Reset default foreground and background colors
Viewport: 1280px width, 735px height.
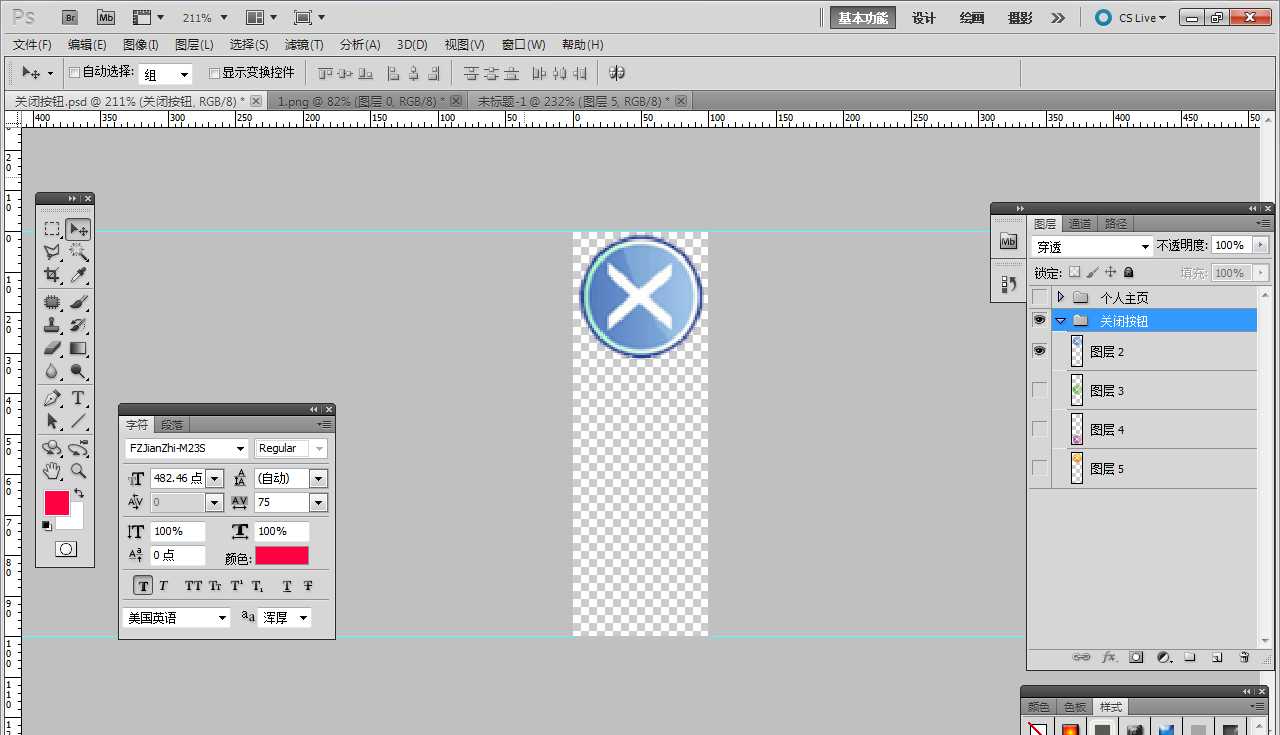point(47,525)
